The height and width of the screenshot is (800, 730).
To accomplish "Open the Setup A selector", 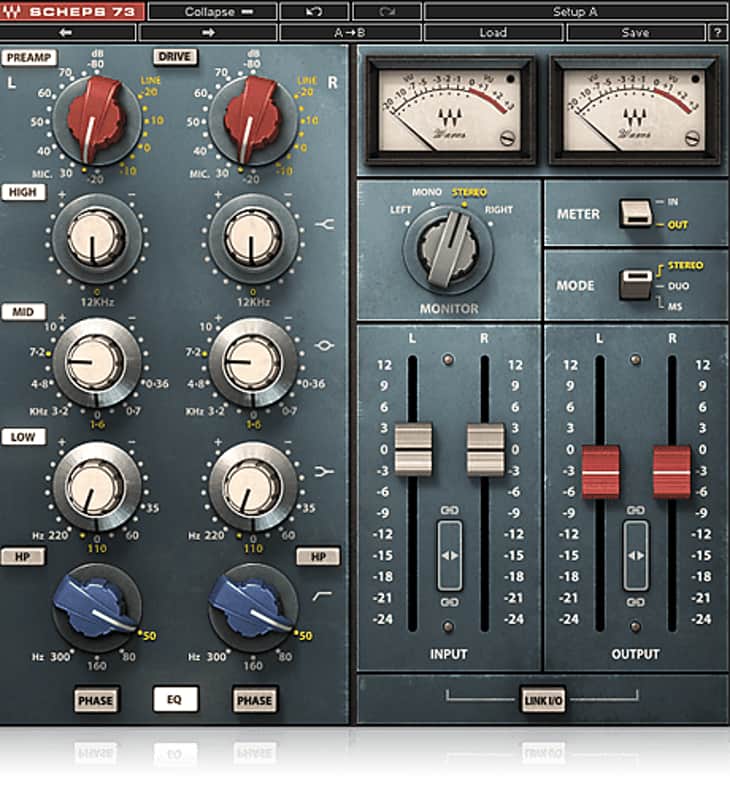I will (x=575, y=11).
